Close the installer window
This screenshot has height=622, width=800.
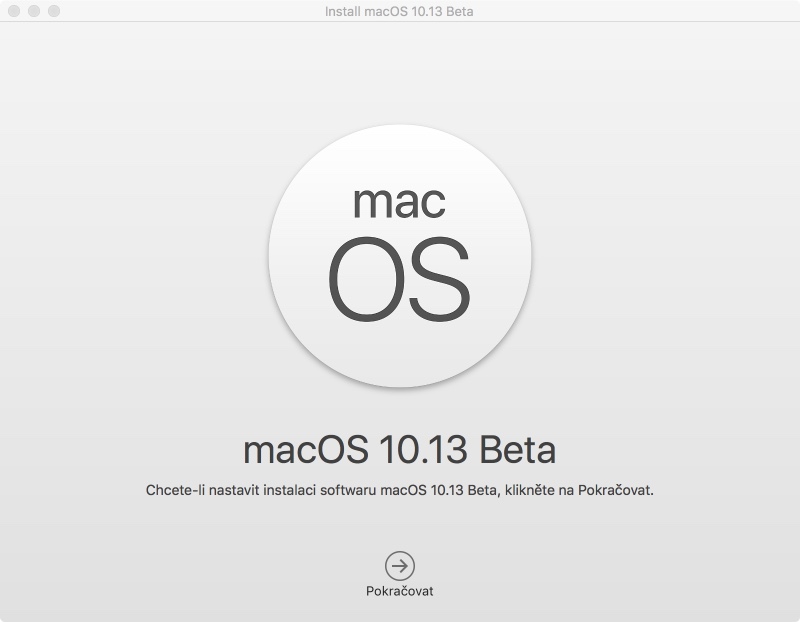click(14, 11)
